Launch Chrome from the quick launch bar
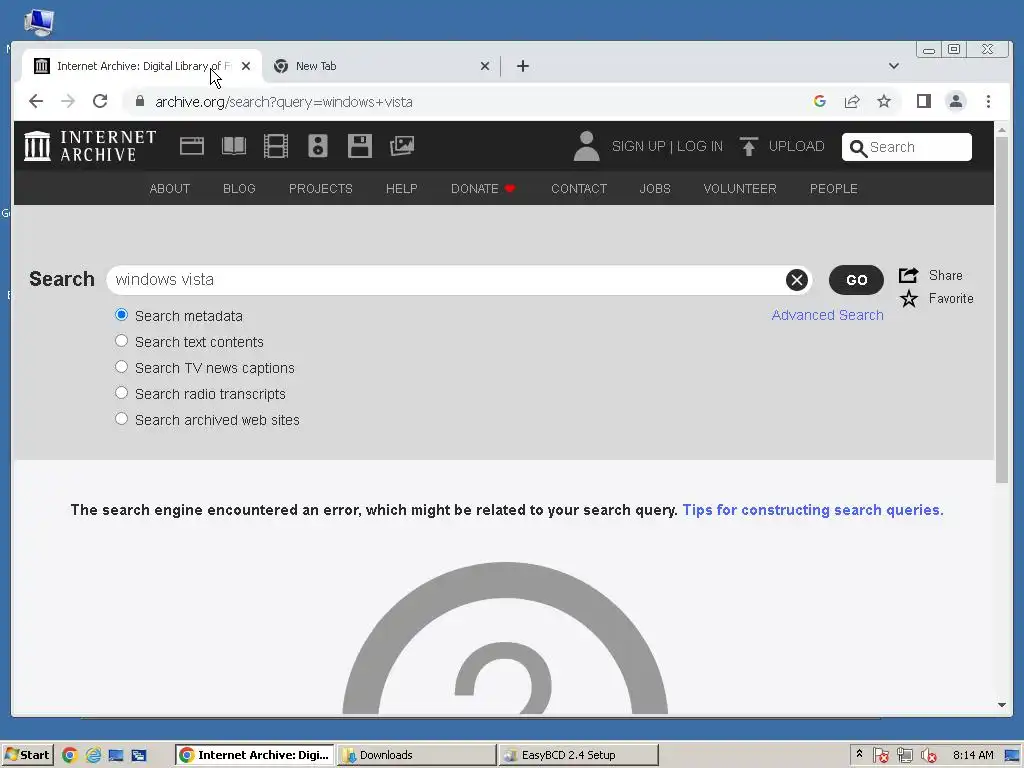This screenshot has width=1024, height=768. [69, 755]
